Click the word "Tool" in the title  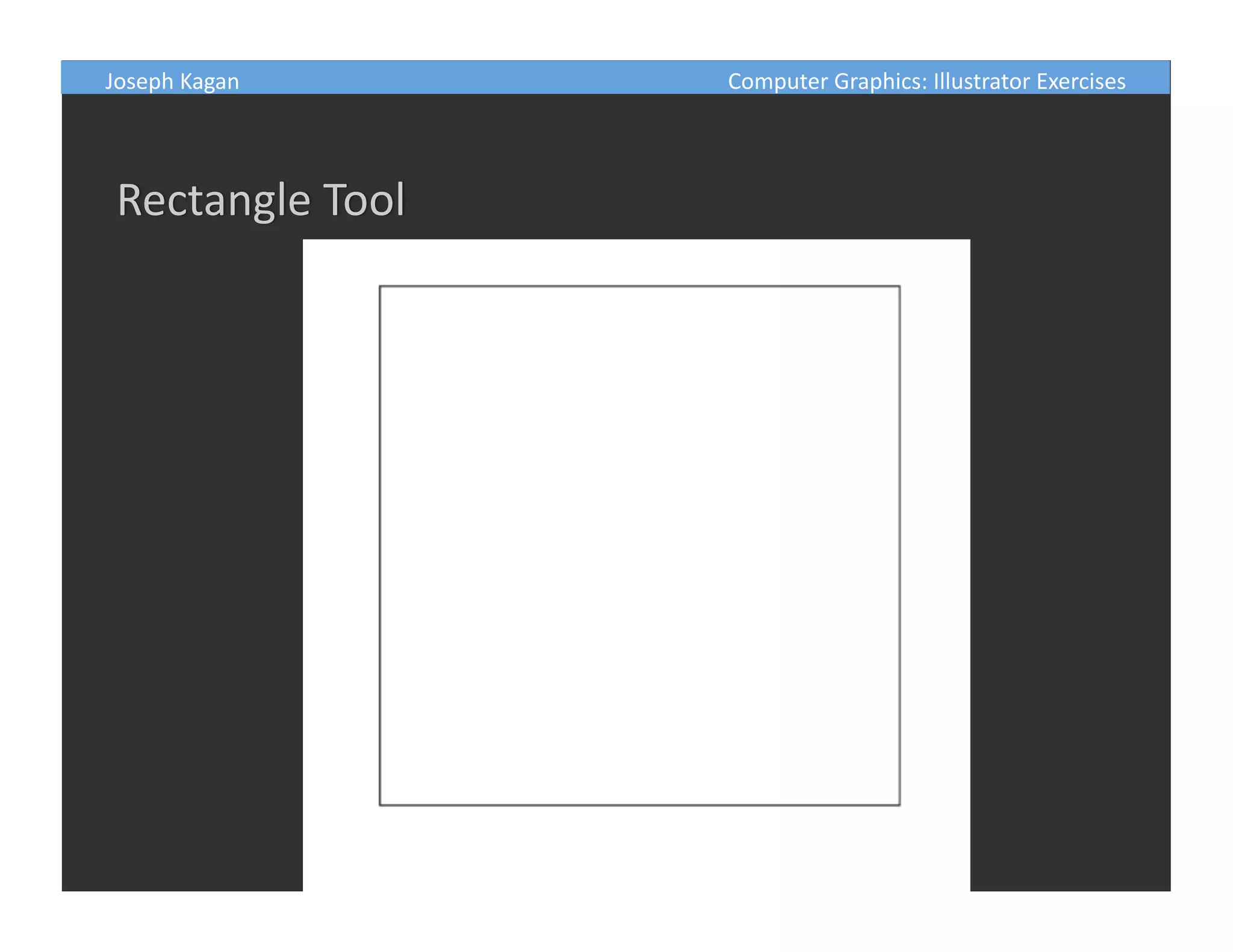364,200
